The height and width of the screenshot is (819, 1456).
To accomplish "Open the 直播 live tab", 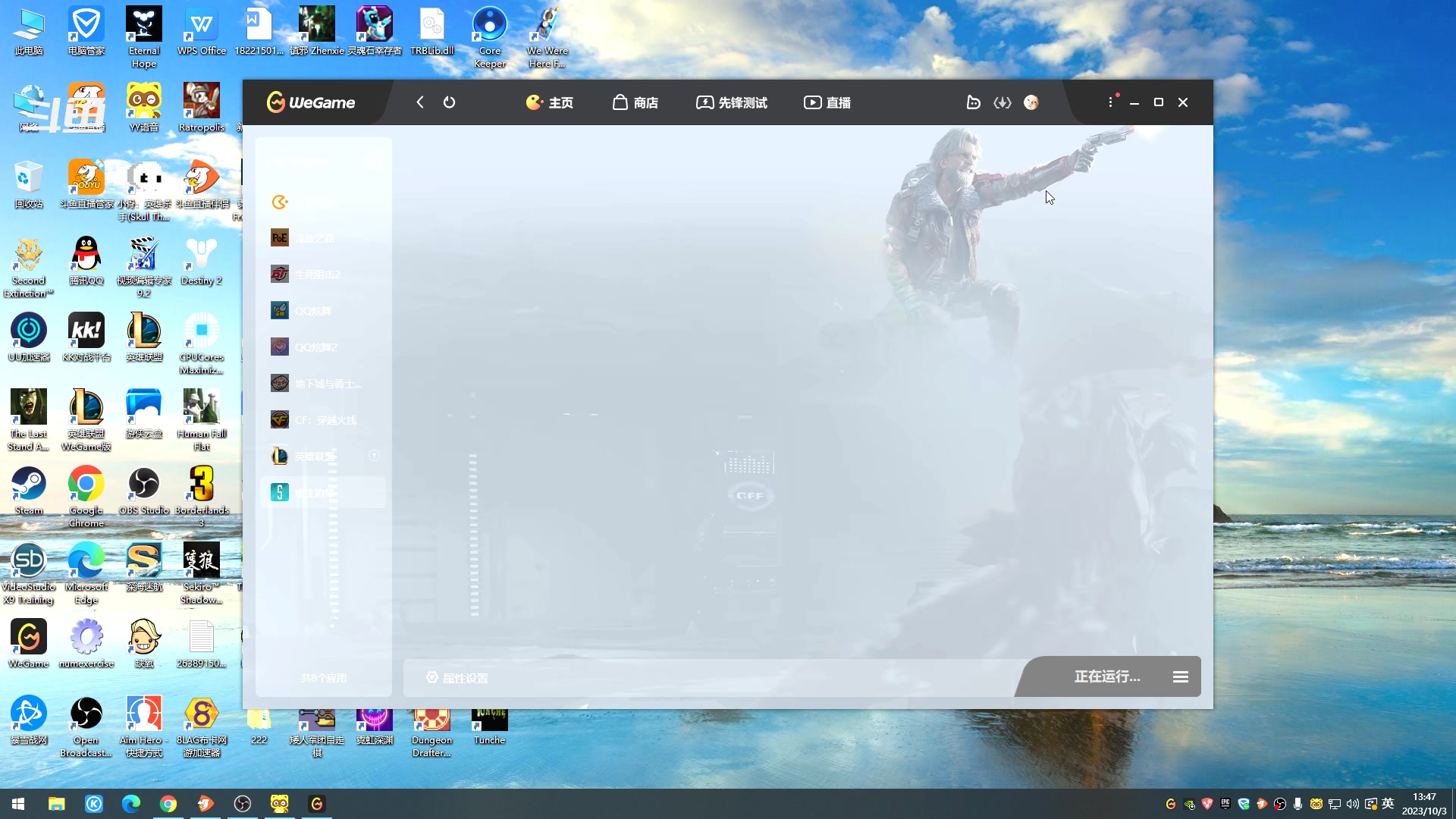I will tap(827, 102).
